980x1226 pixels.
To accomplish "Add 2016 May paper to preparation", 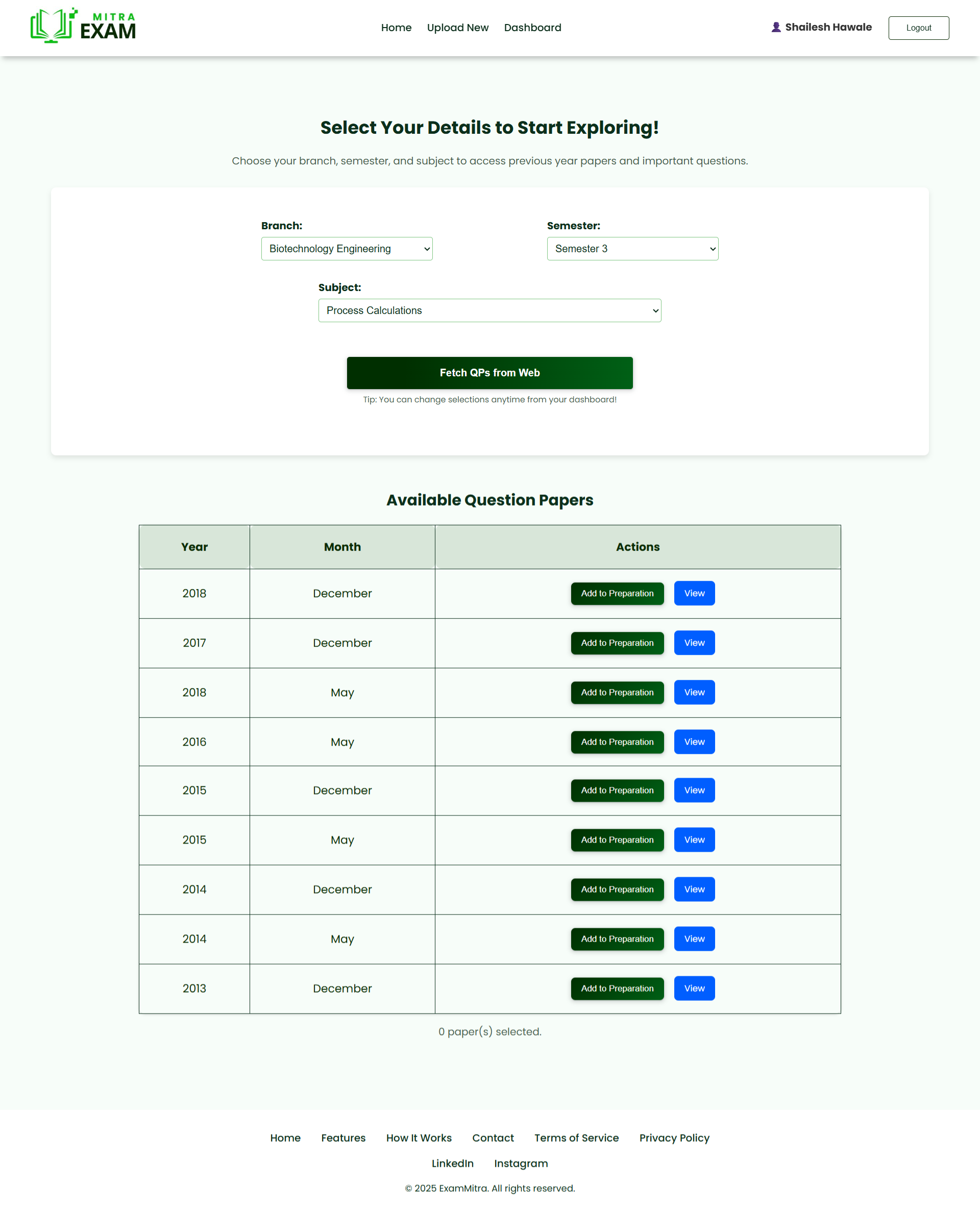I will click(617, 741).
